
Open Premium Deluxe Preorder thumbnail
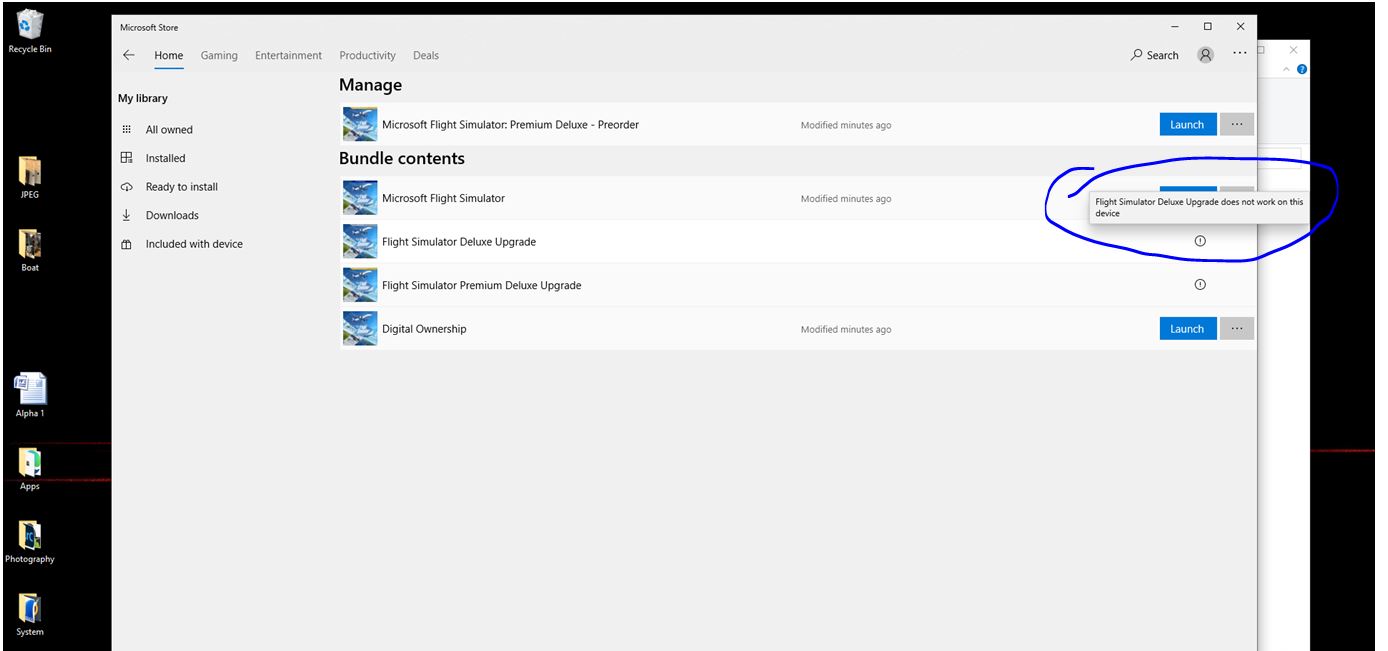point(360,125)
